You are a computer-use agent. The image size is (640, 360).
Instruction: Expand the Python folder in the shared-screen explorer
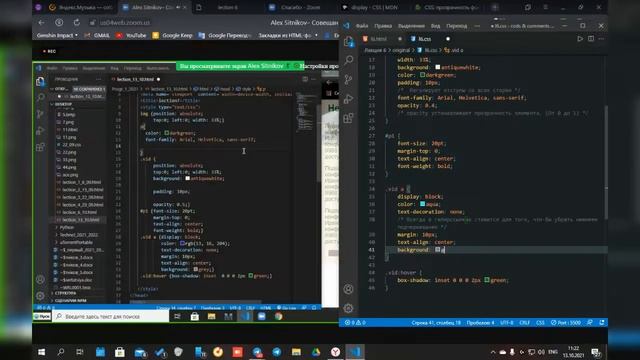(x=66, y=227)
